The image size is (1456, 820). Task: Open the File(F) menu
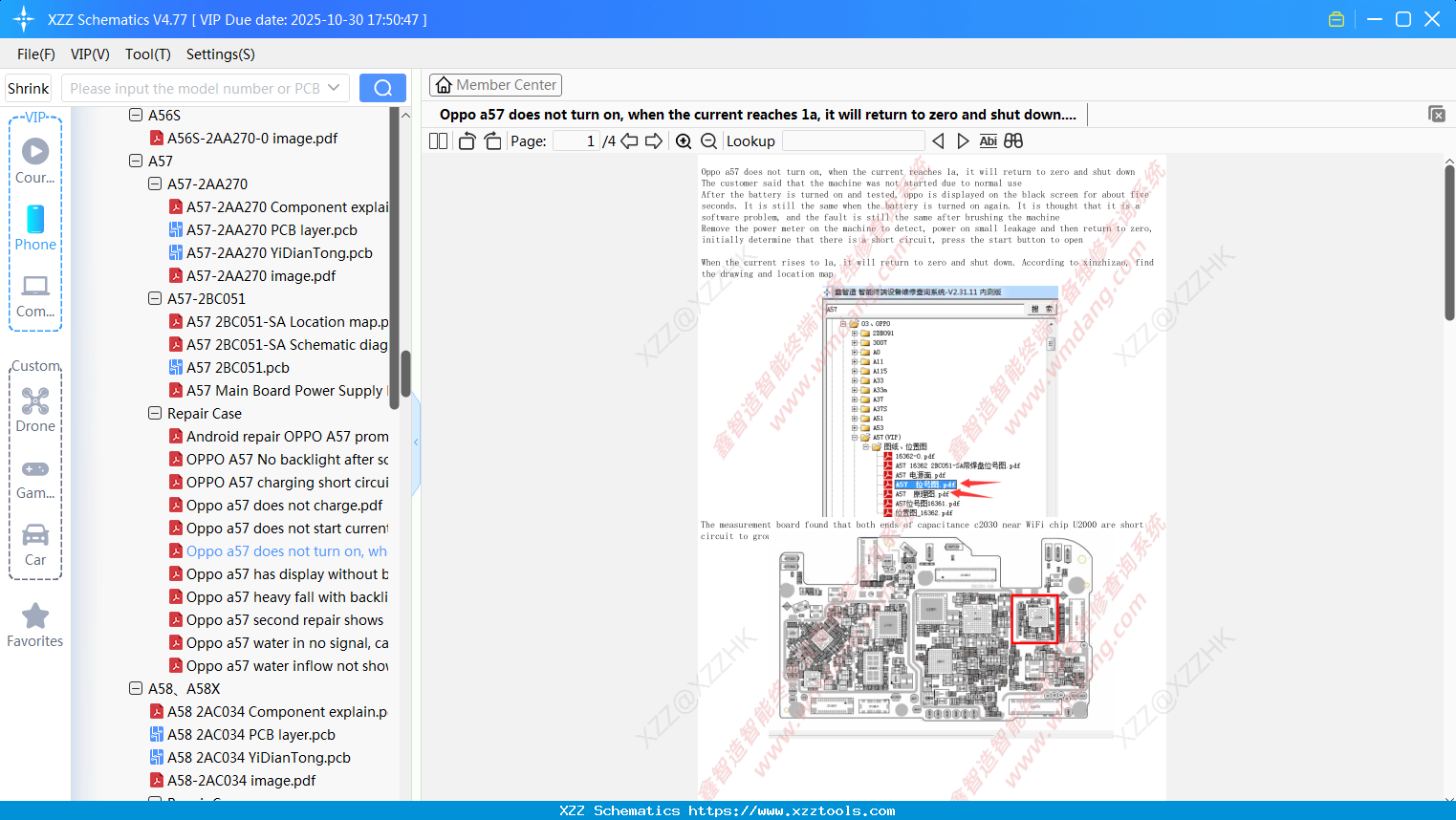click(x=36, y=54)
